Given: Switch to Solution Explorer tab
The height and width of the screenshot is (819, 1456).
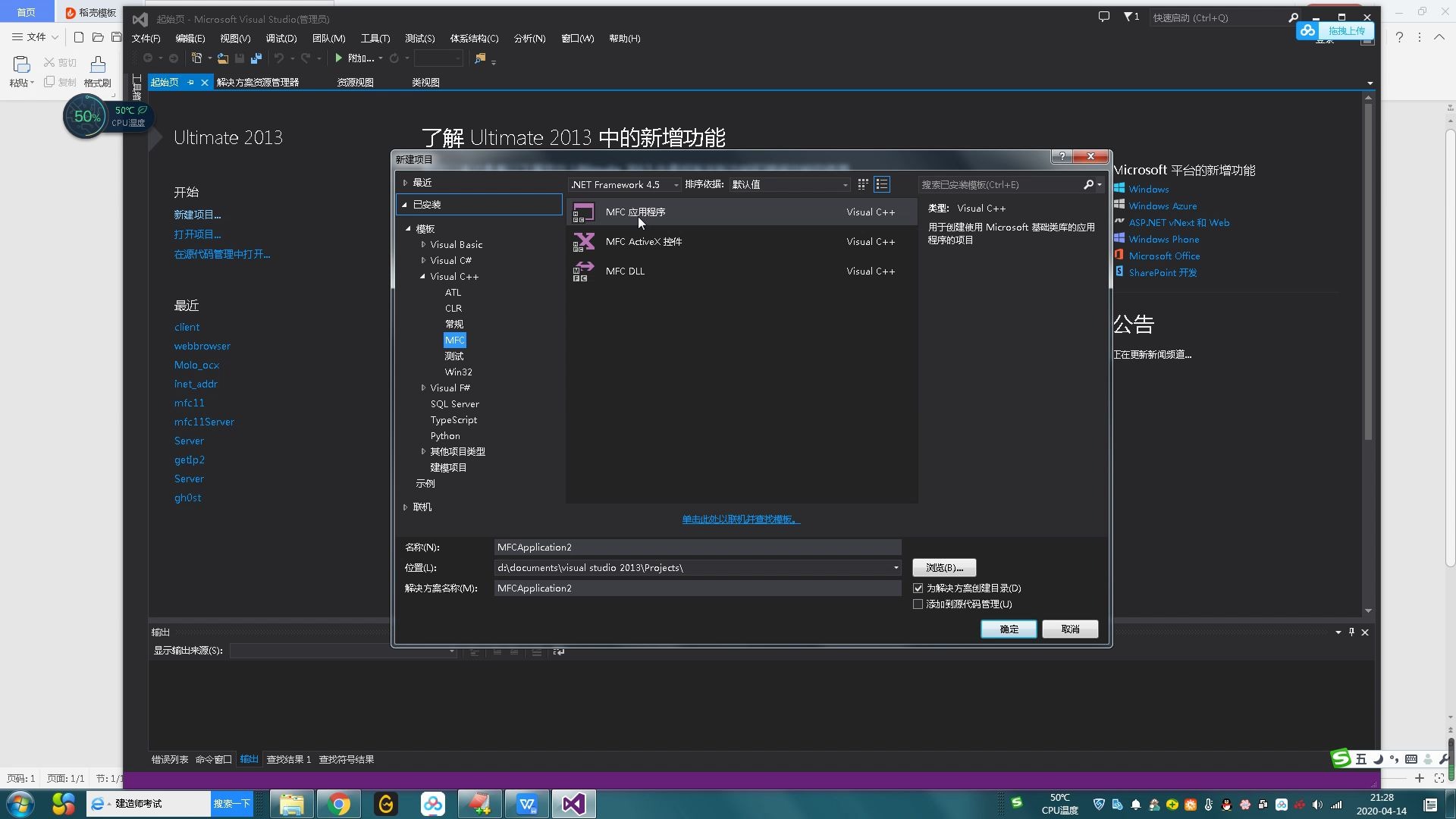Looking at the screenshot, I should [258, 82].
